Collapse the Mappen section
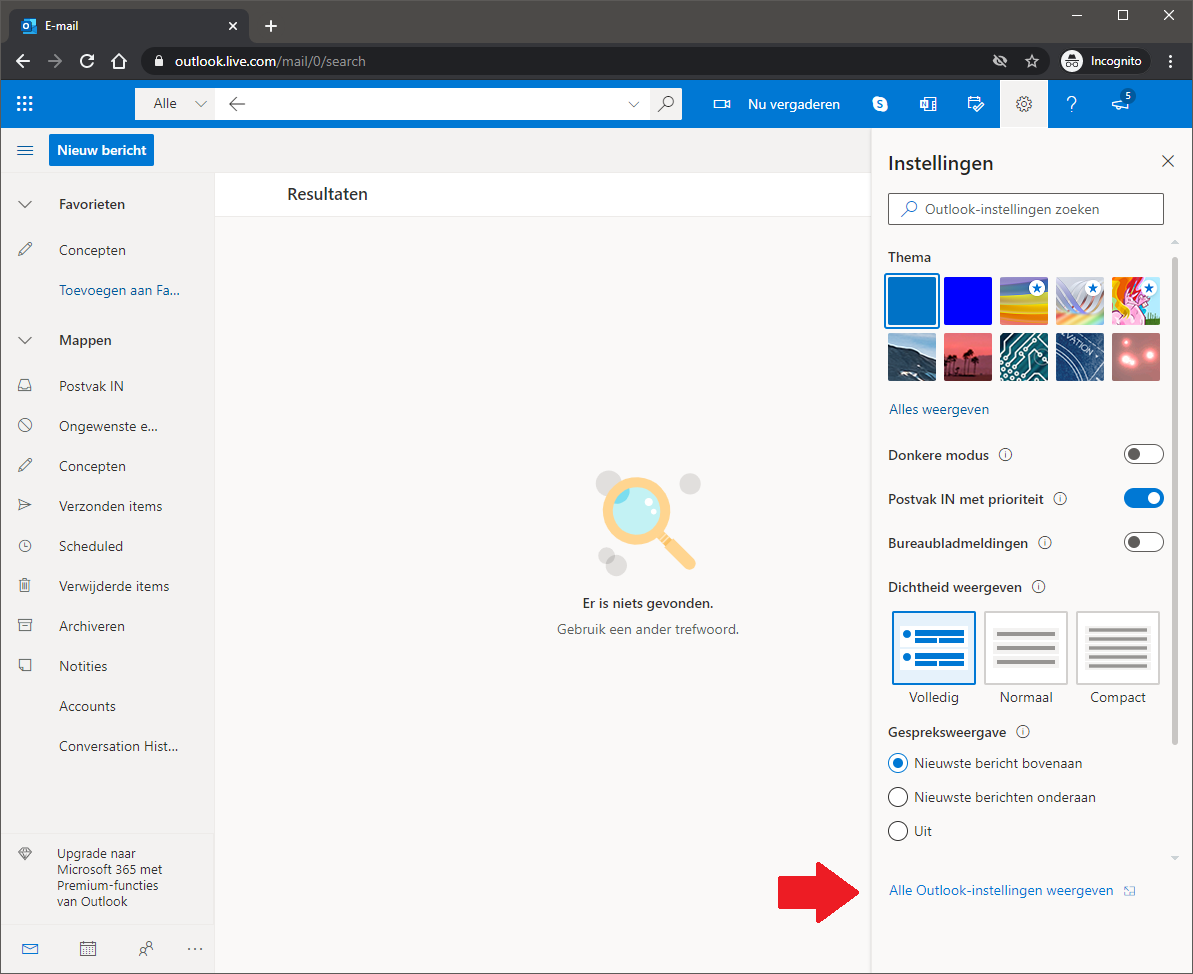Viewport: 1193px width, 974px height. 25,340
